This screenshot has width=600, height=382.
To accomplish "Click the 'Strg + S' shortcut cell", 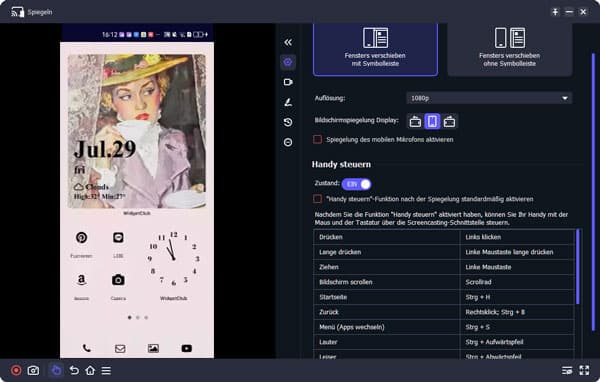I will click(517, 327).
